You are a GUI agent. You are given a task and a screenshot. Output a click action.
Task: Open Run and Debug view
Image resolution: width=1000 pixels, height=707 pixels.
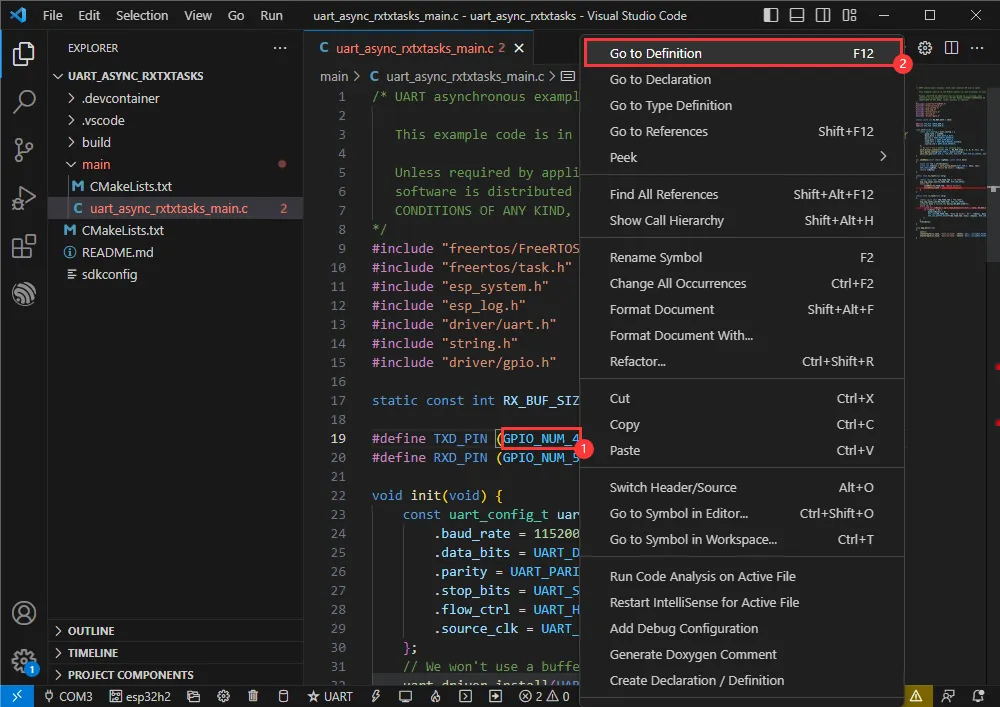tap(24, 198)
